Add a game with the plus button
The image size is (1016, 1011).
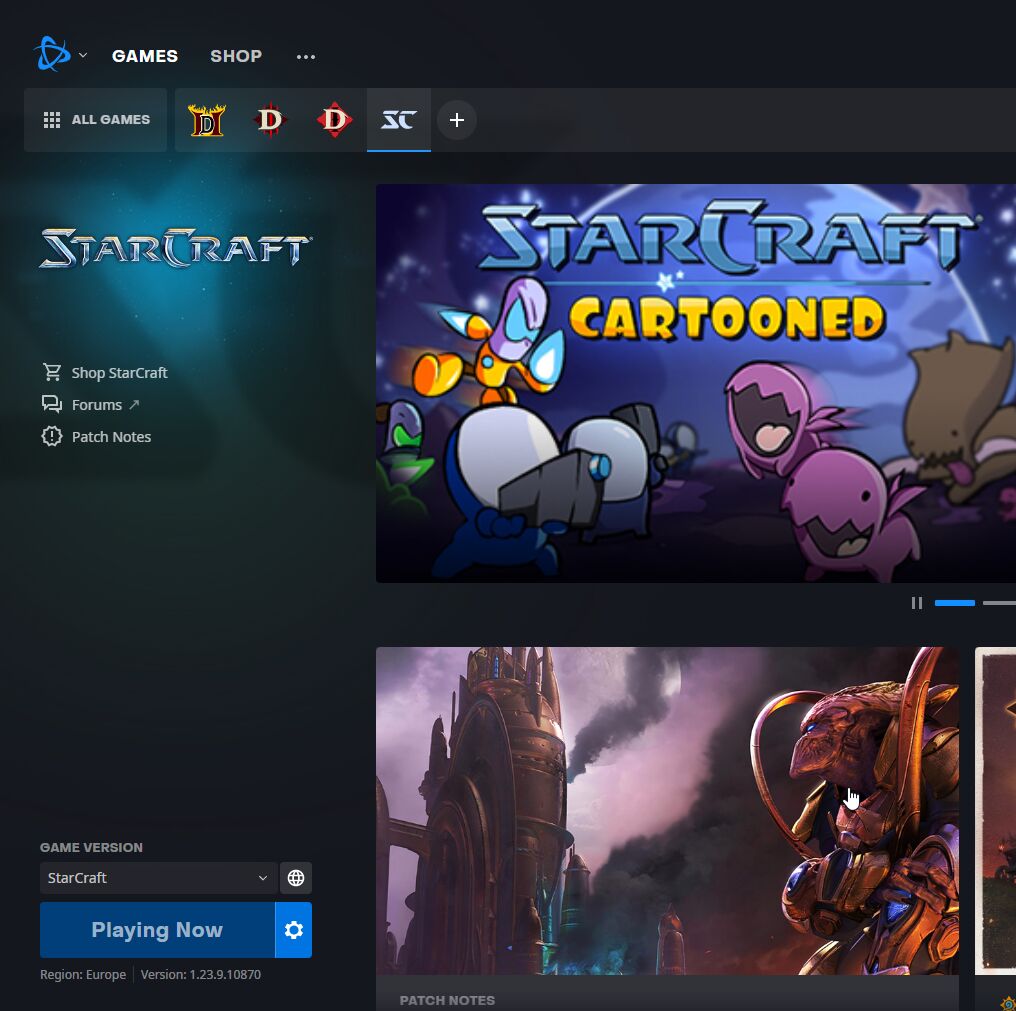click(x=457, y=120)
